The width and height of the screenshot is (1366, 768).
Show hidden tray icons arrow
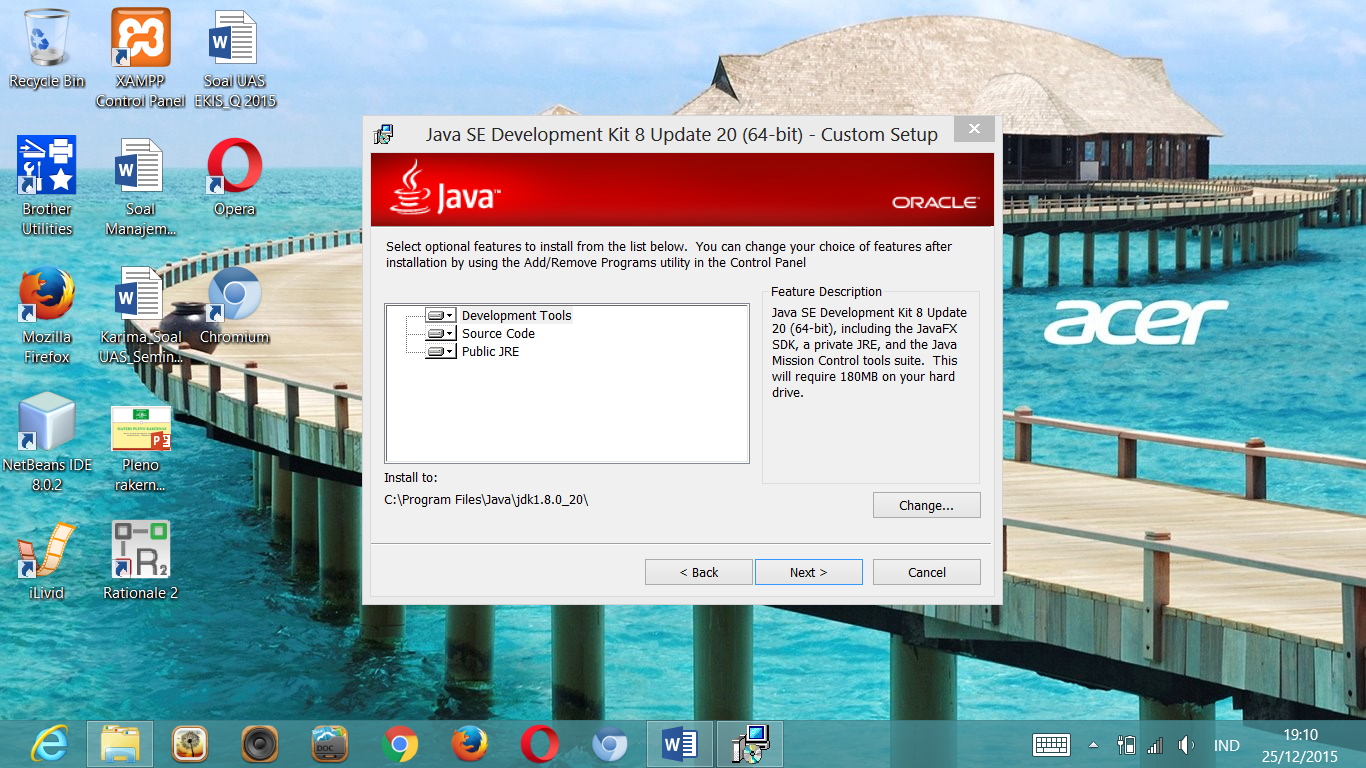tap(1093, 745)
